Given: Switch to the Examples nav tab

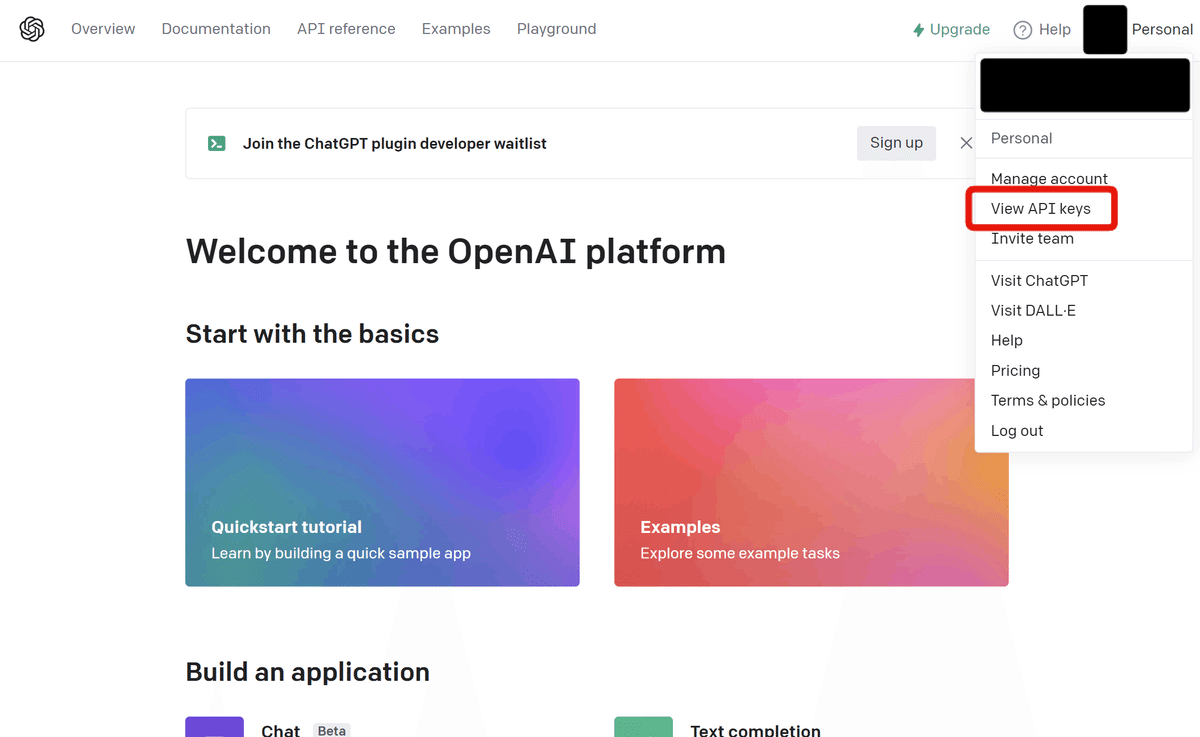Looking at the screenshot, I should (x=456, y=29).
